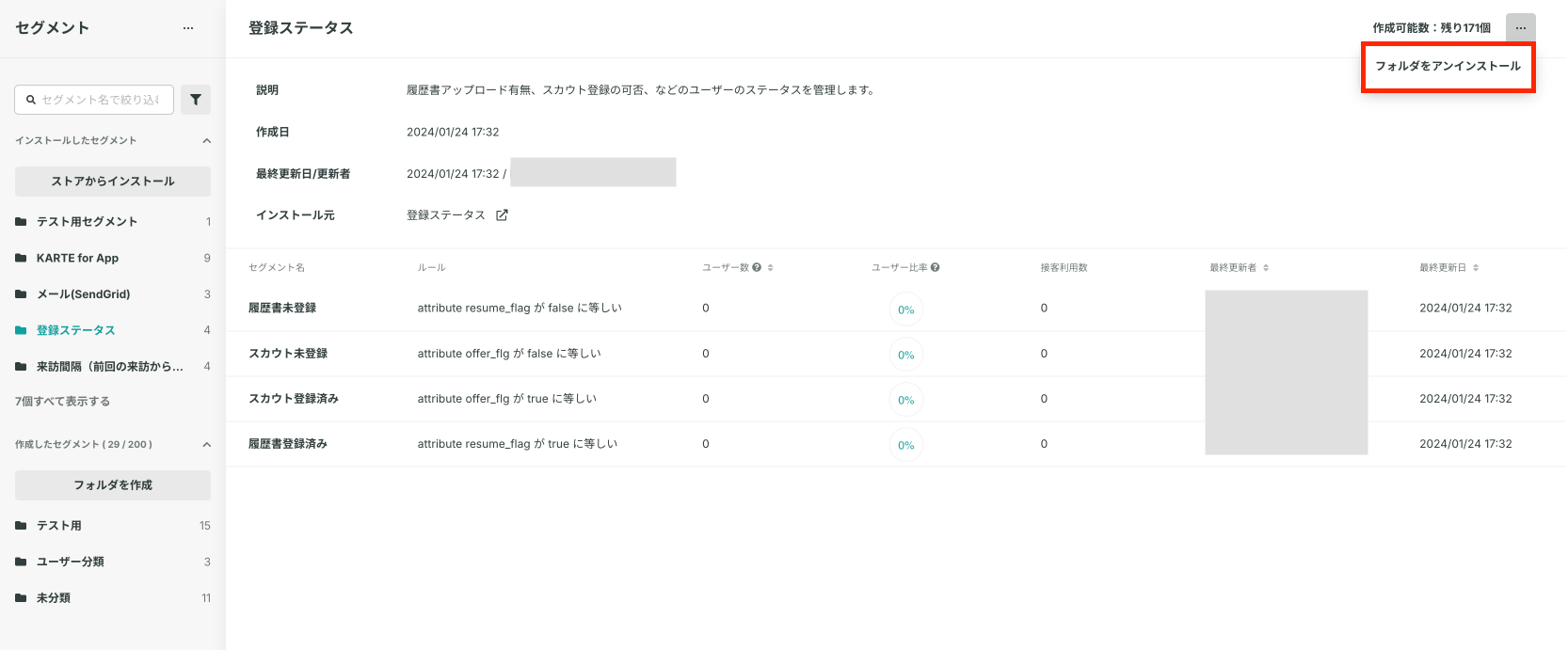Click folder icon of テスト用セグメント

coord(21,222)
